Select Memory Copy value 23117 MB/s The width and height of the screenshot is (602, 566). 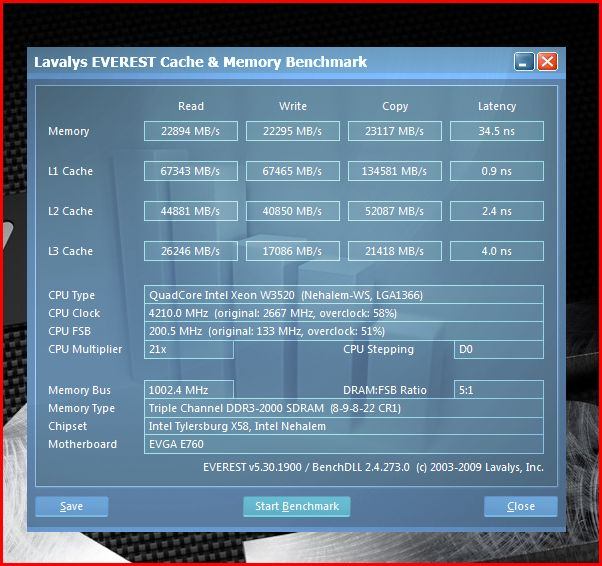pos(395,131)
